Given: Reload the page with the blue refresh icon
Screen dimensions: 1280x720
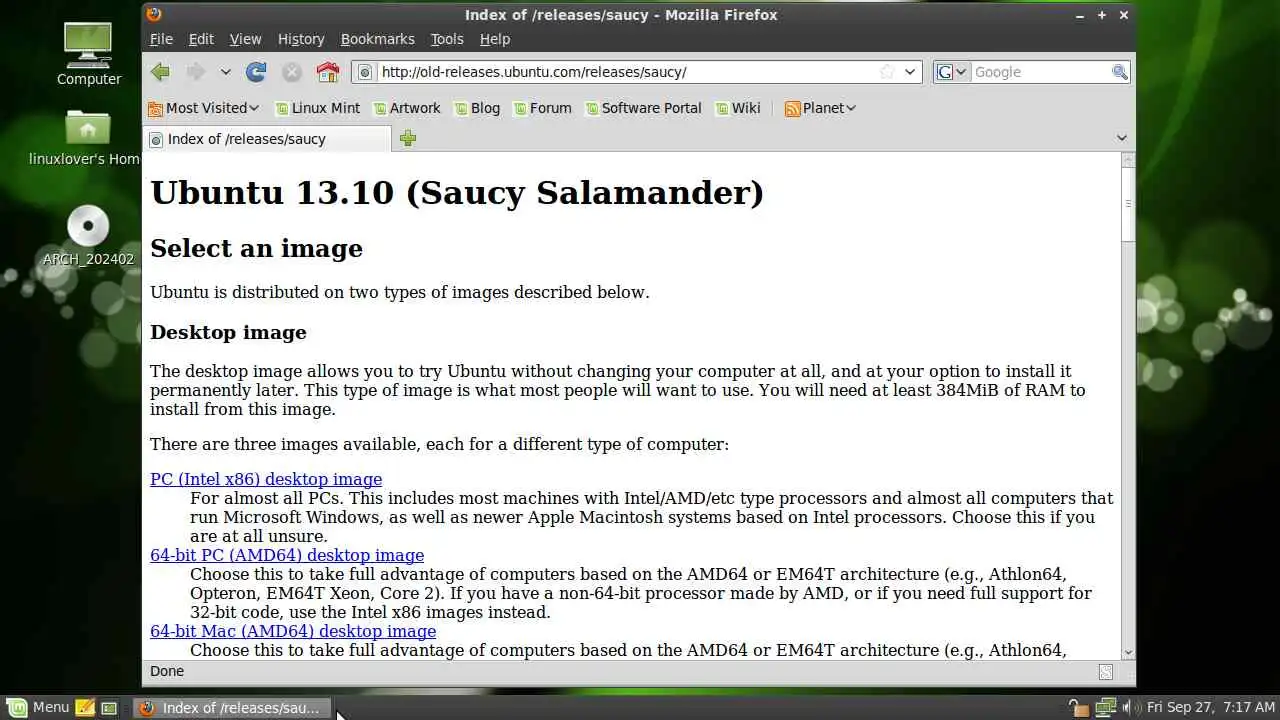Looking at the screenshot, I should click(256, 72).
